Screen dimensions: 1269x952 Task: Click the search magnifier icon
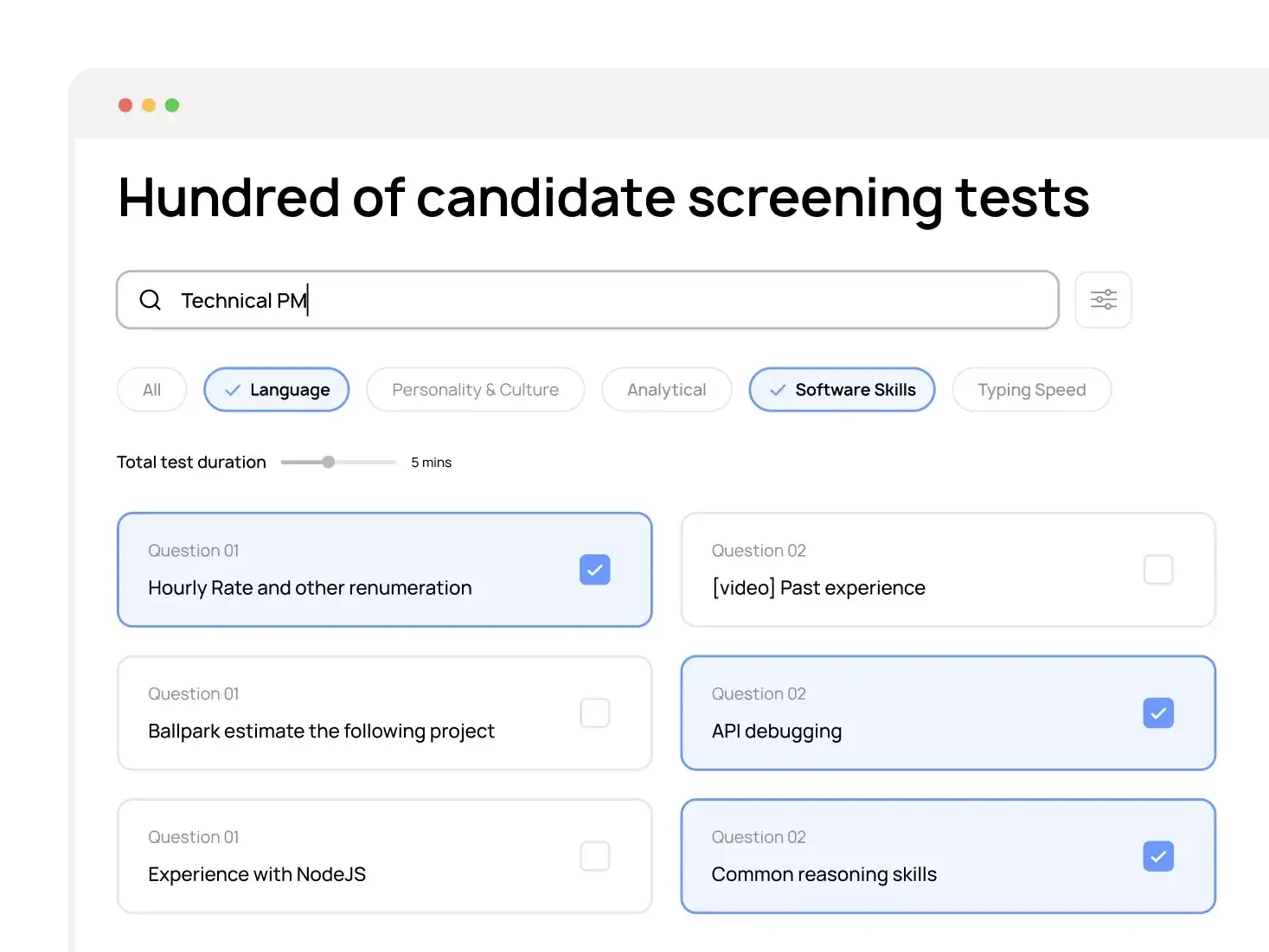click(x=151, y=300)
